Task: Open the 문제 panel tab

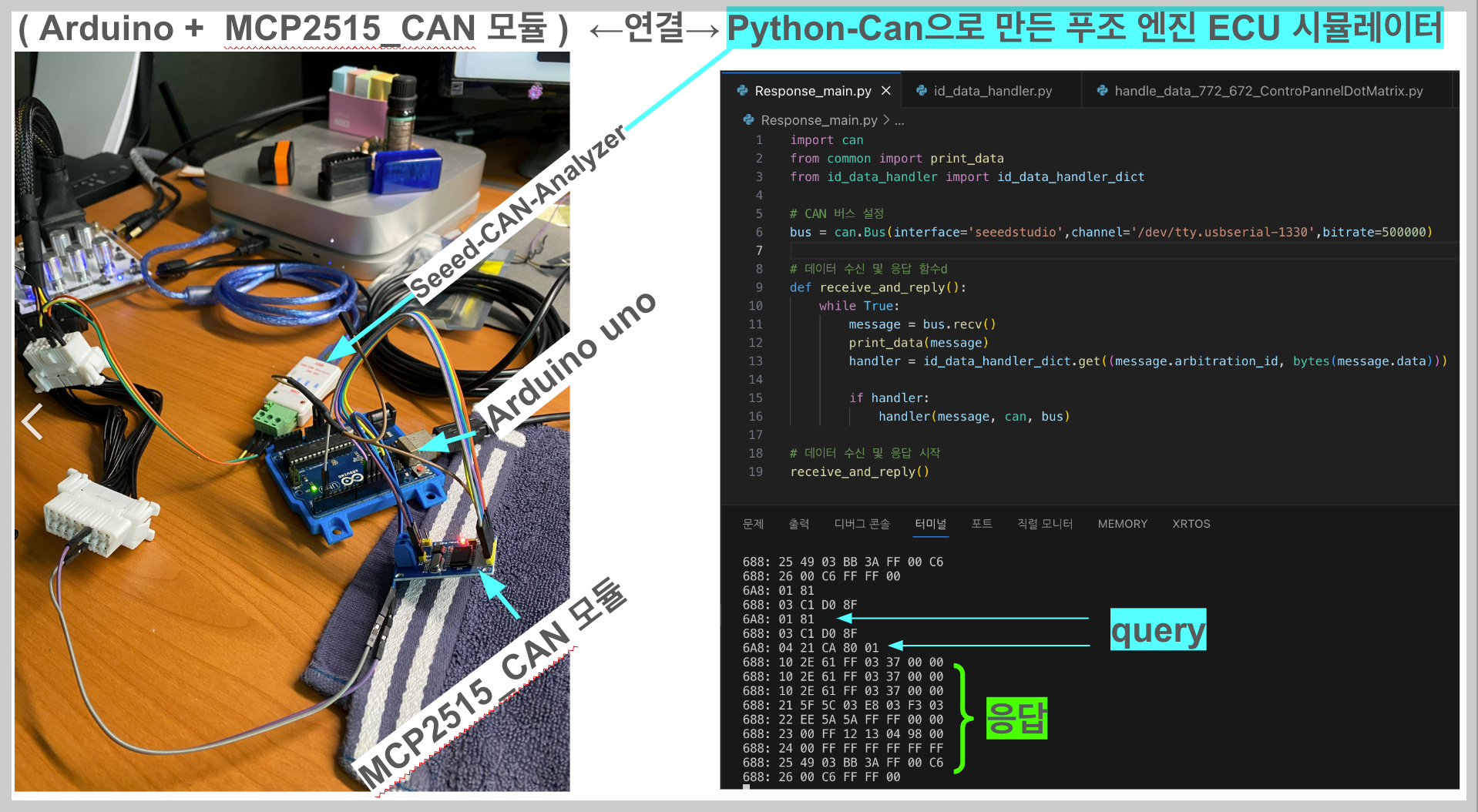Action: (x=753, y=524)
